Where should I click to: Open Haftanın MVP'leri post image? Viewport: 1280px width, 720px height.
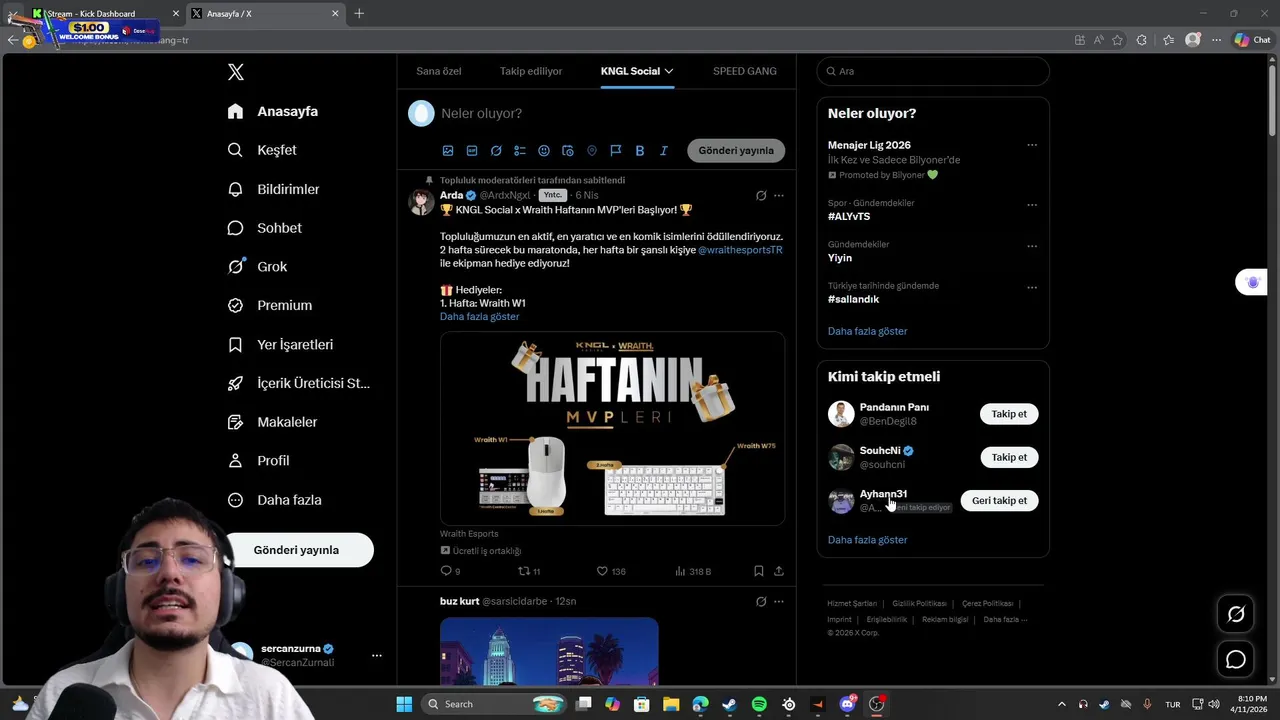click(612, 428)
